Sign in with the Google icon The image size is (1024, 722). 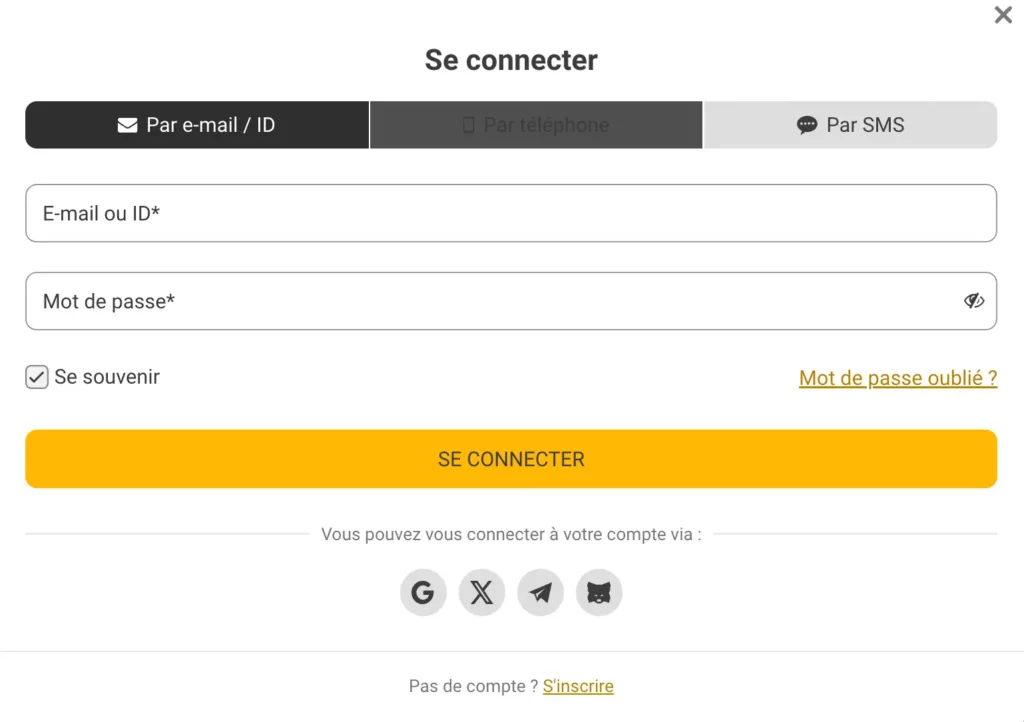[423, 592]
